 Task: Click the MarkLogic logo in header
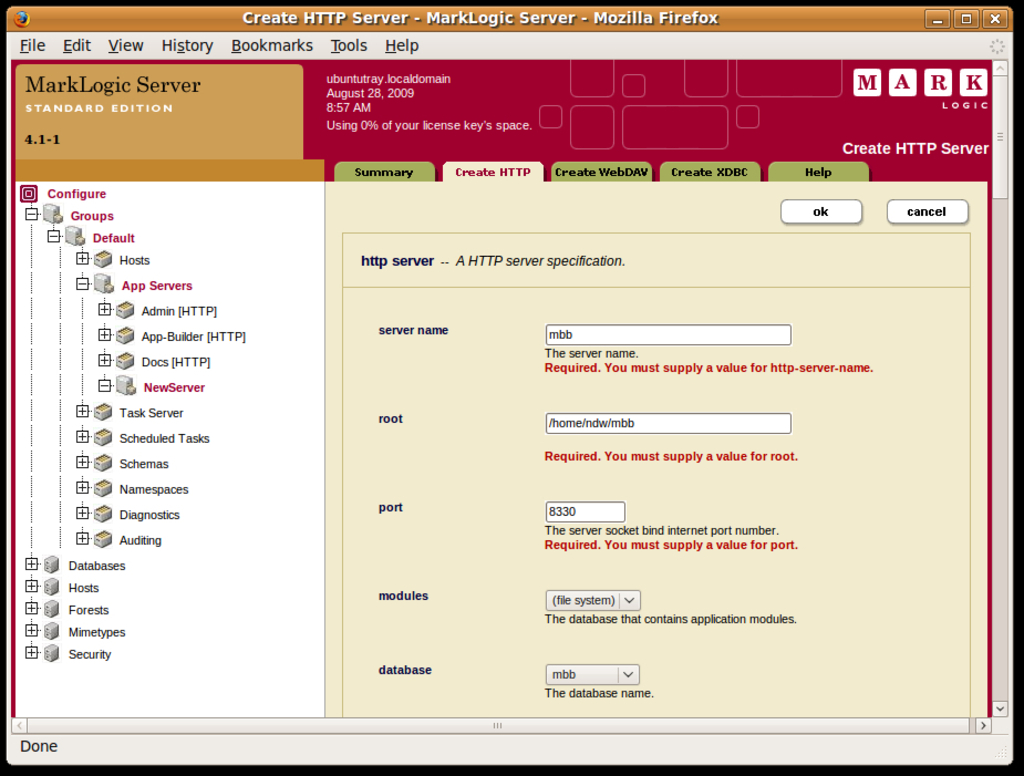920,89
